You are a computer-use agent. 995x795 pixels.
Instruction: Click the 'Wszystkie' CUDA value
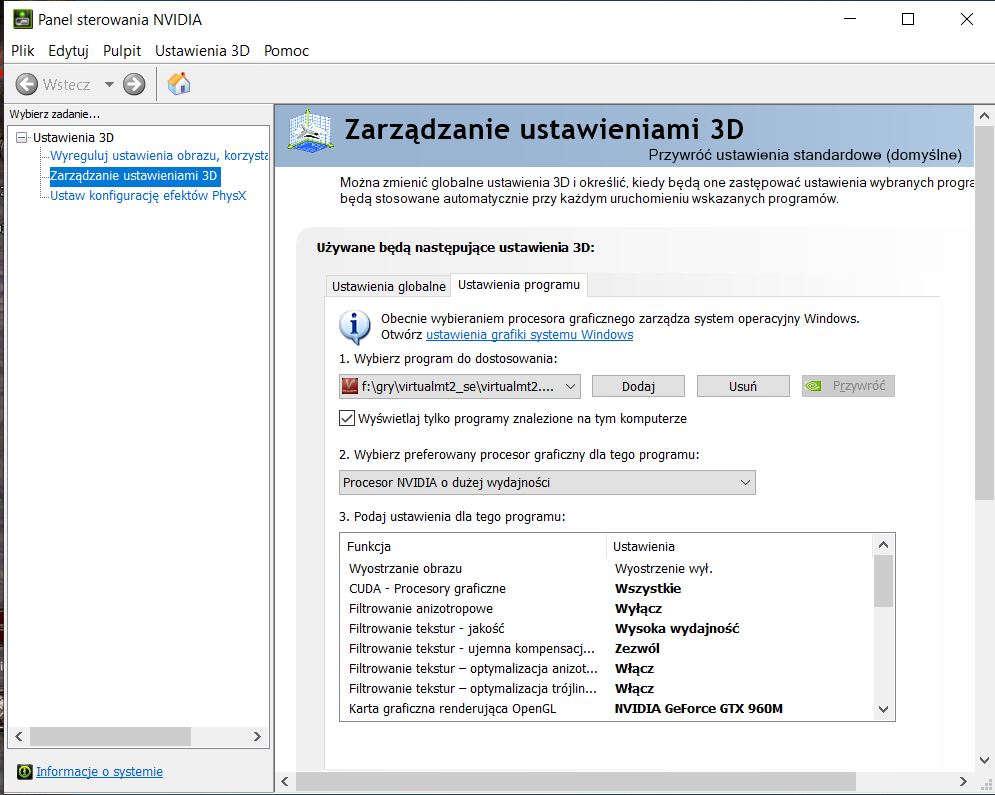coord(648,588)
